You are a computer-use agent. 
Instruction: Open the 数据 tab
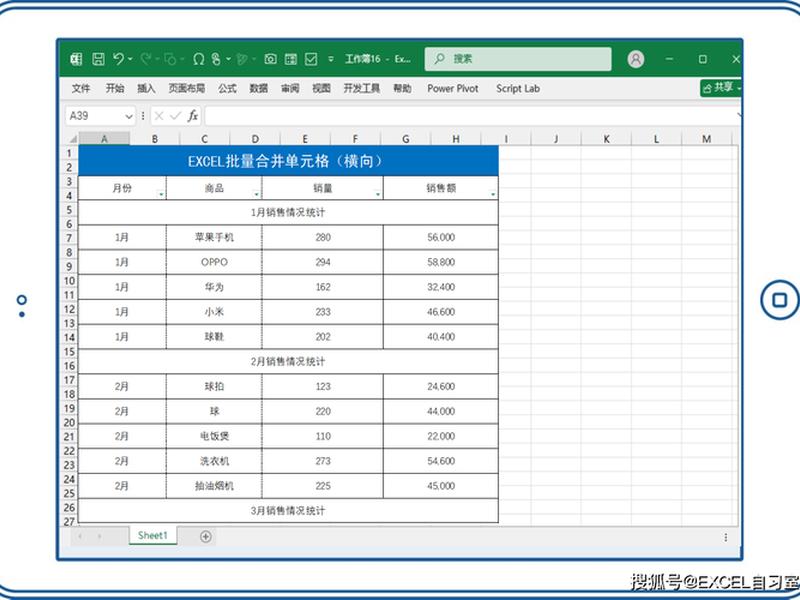(x=259, y=88)
